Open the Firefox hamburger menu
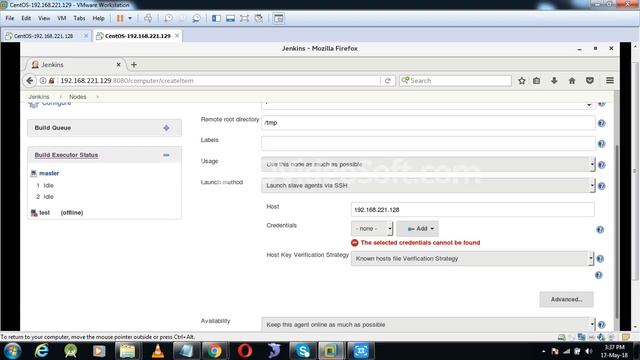 pos(610,81)
